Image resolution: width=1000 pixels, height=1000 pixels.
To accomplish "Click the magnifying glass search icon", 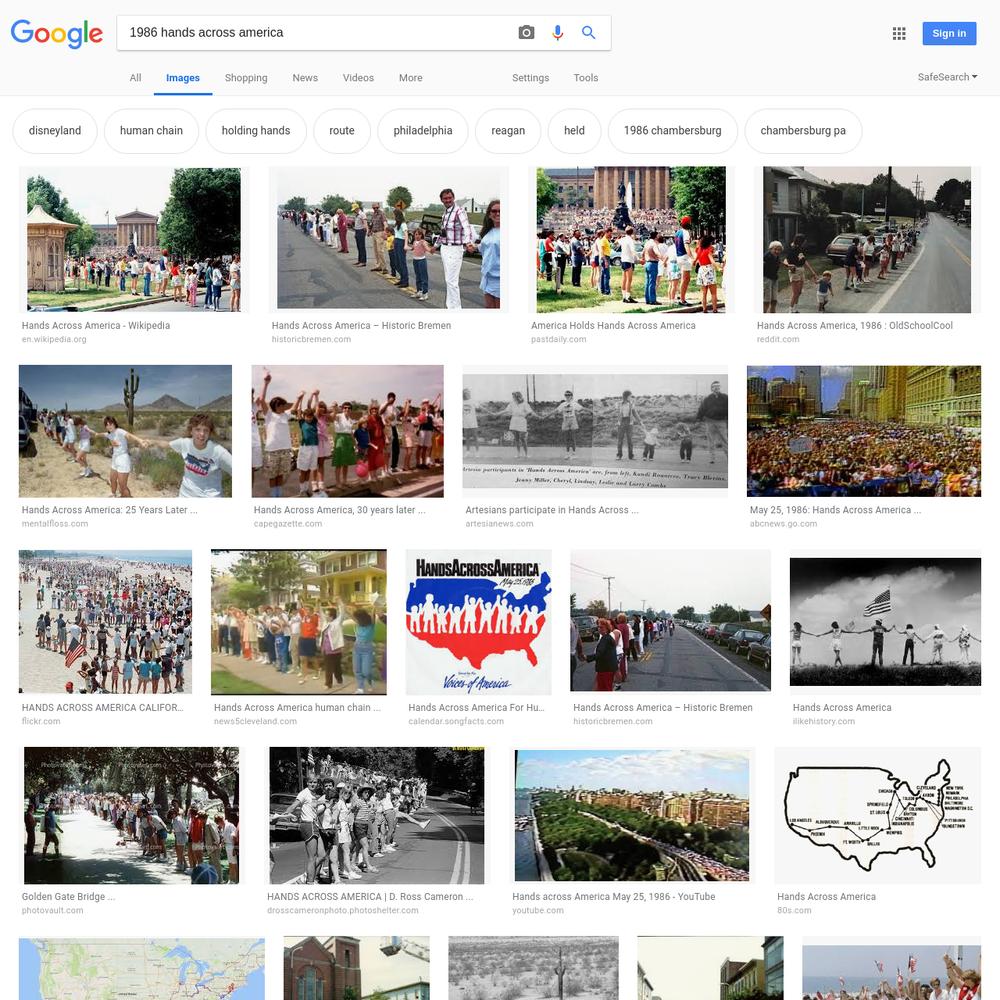I will [589, 33].
